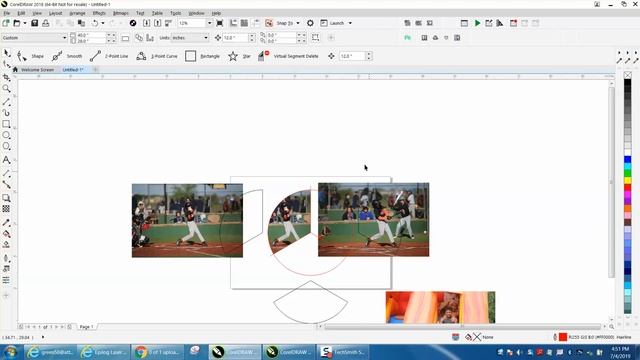Pick the yellow swatch in color palette
Viewport: 640px width, 360px height.
(x=627, y=180)
